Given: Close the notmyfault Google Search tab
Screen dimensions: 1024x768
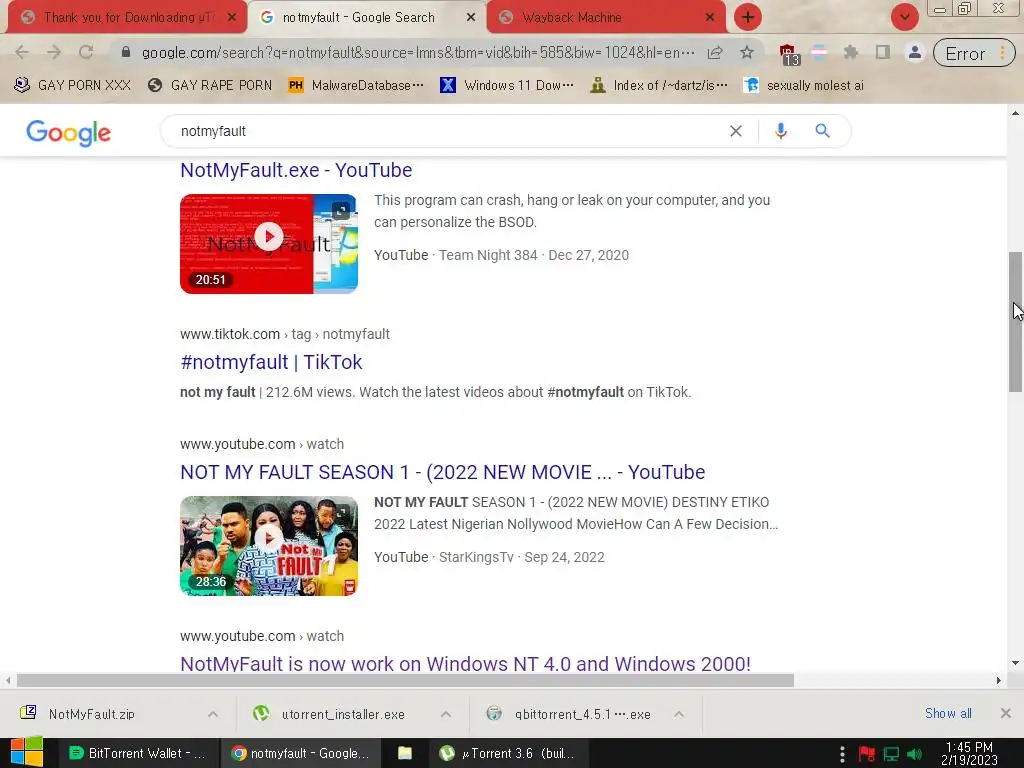Looking at the screenshot, I should [471, 18].
